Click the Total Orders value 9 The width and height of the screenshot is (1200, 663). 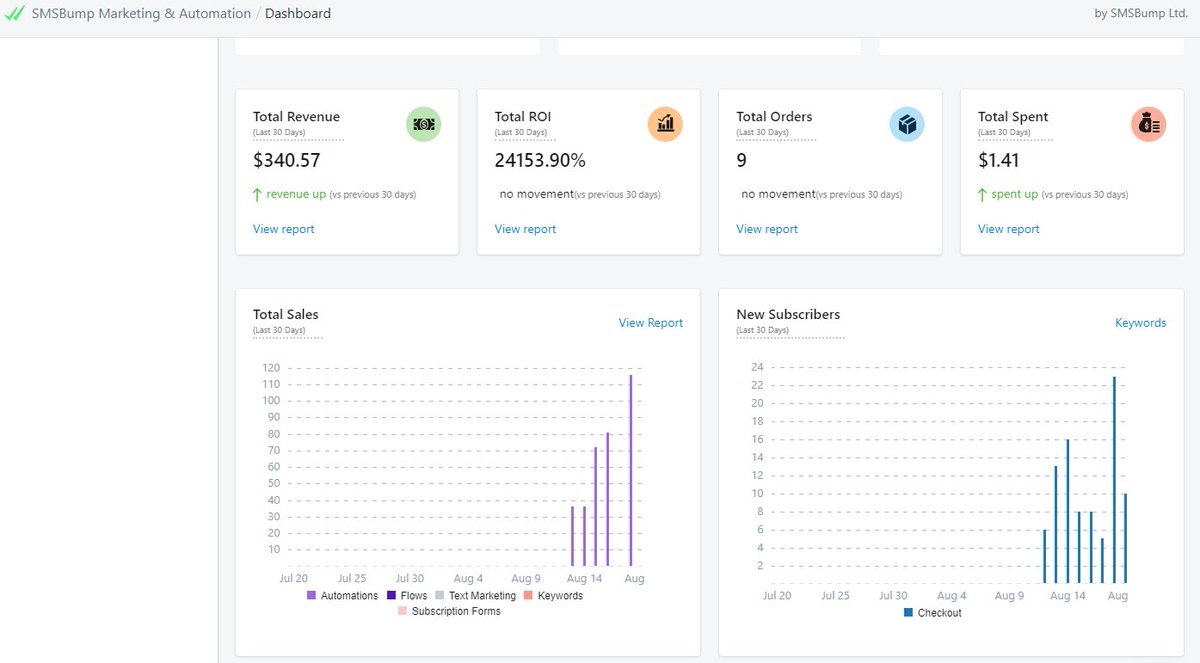(742, 160)
